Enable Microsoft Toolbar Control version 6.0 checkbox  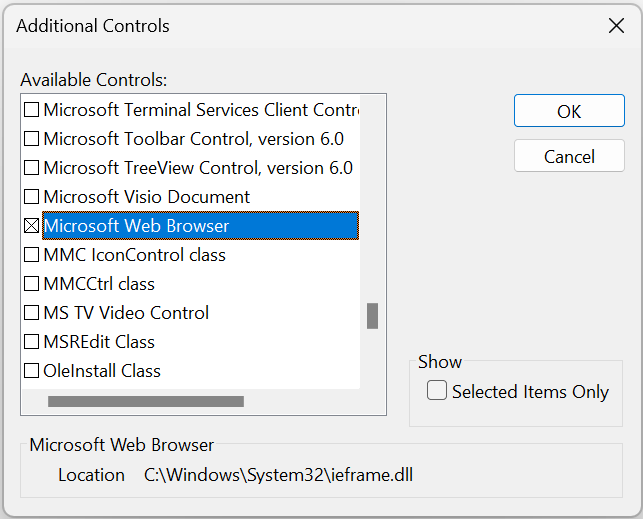click(x=32, y=139)
